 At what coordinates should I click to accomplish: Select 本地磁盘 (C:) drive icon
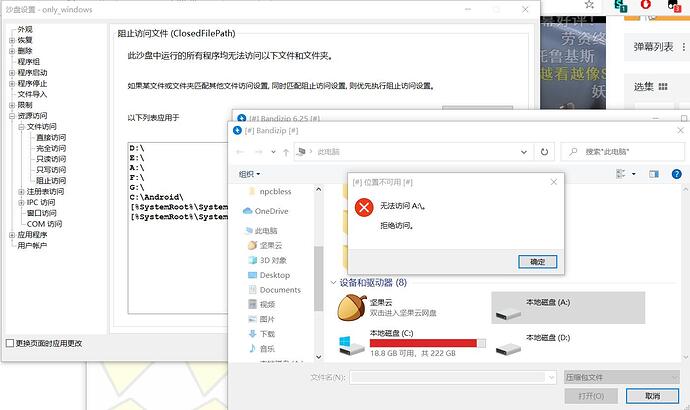pyautogui.click(x=352, y=345)
